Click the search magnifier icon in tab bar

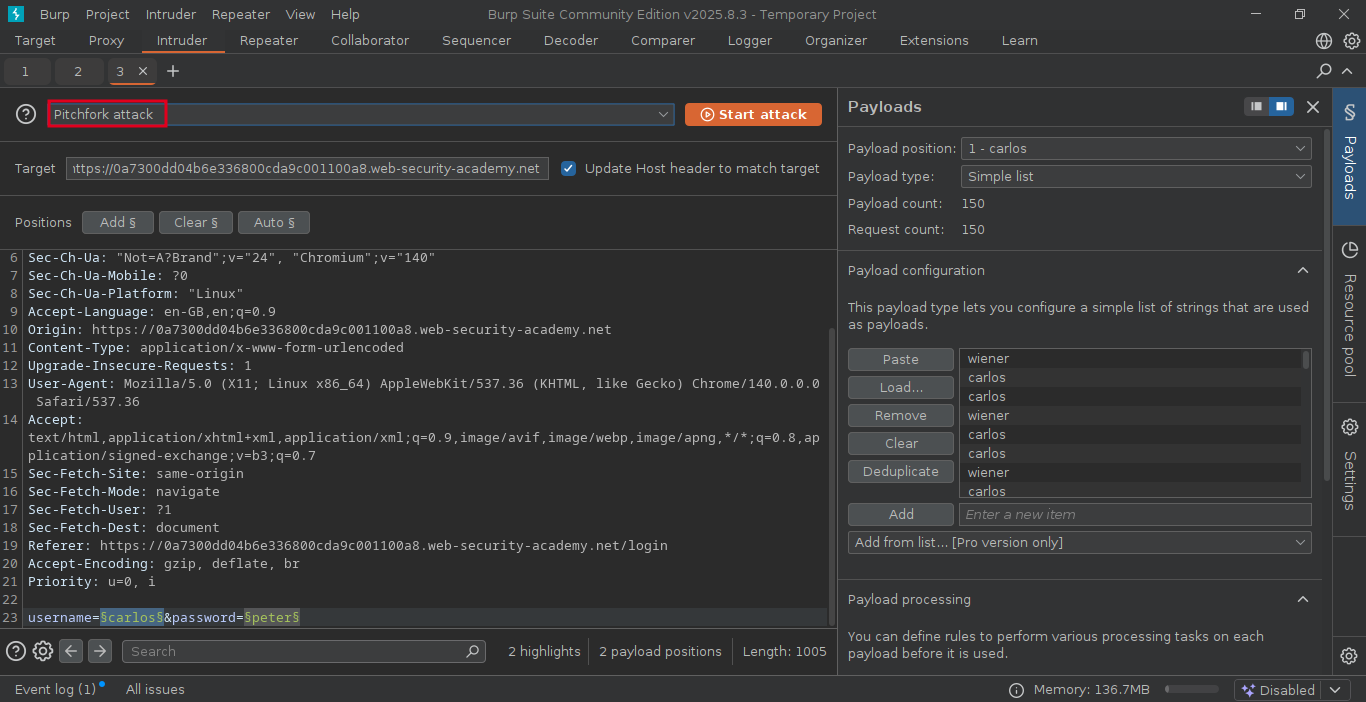click(x=1324, y=71)
